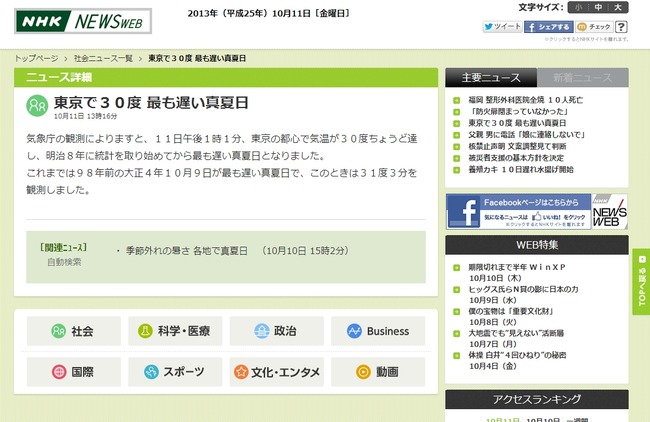The height and width of the screenshot is (422, 650).
Task: Click the article headline 東京で30度 最も遅い真夏日
Action: [151, 102]
